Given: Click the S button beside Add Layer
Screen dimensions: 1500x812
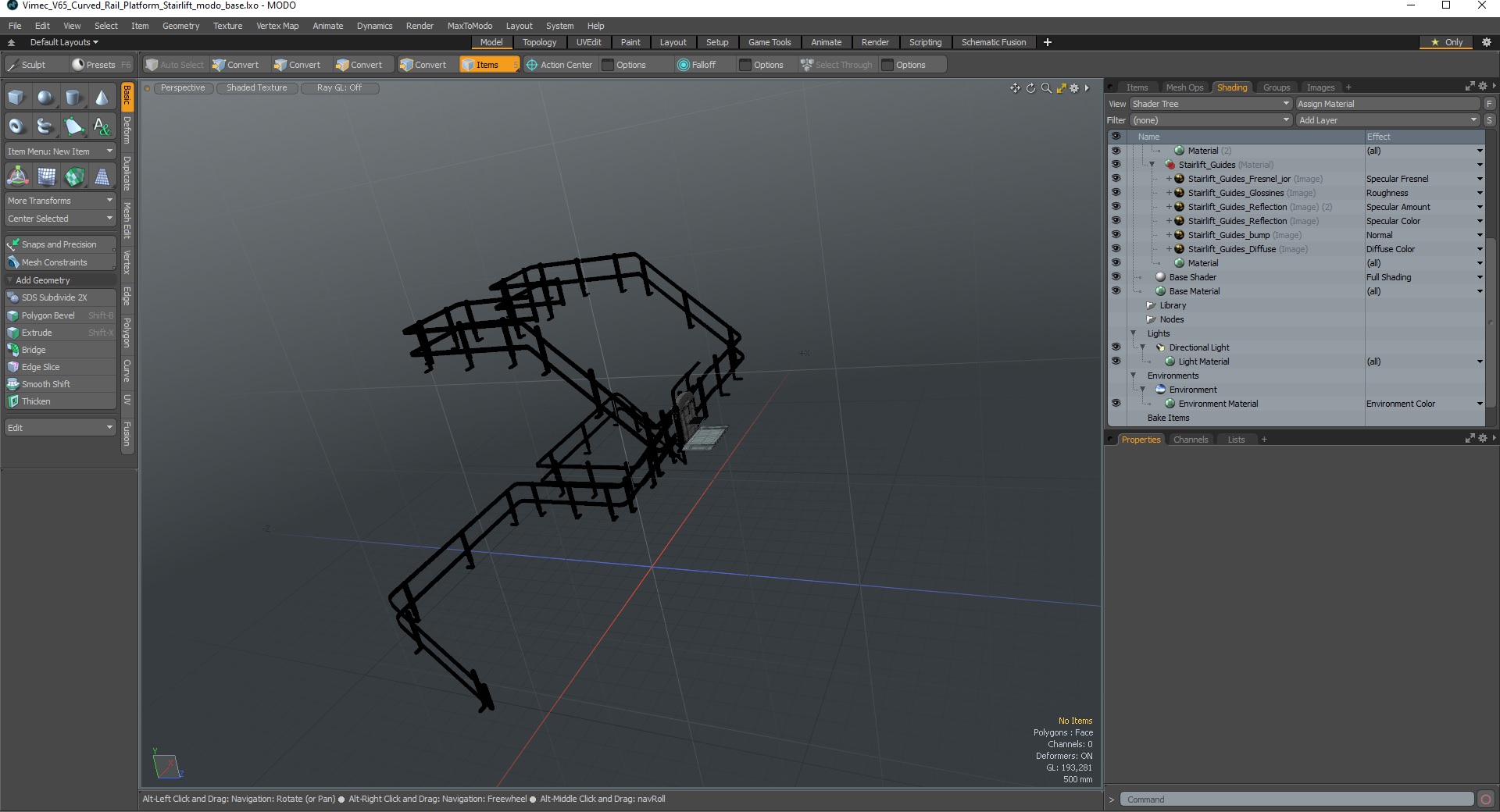Looking at the screenshot, I should coord(1489,120).
